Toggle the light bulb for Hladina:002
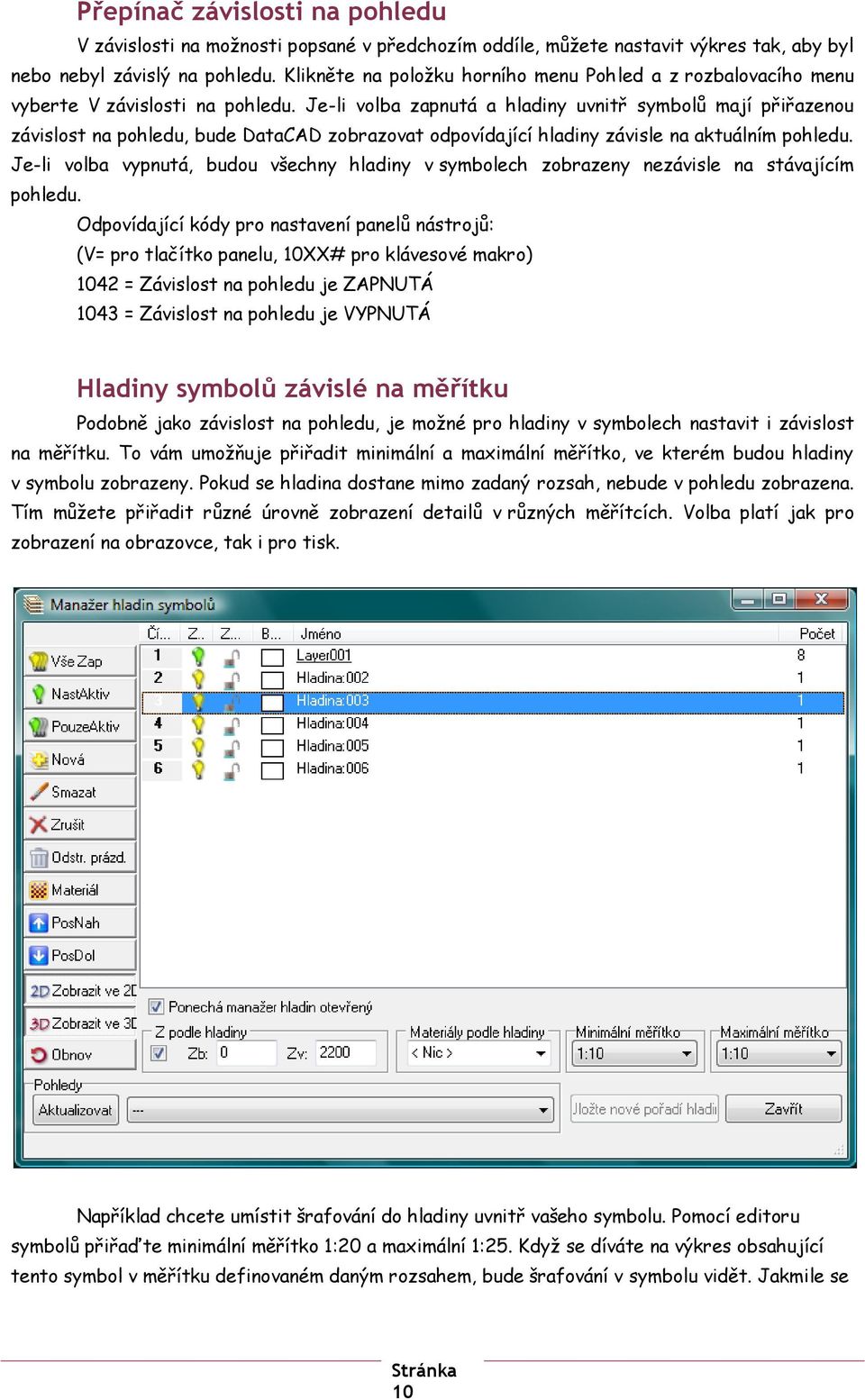Viewport: 865px width, 1400px height. (198, 678)
